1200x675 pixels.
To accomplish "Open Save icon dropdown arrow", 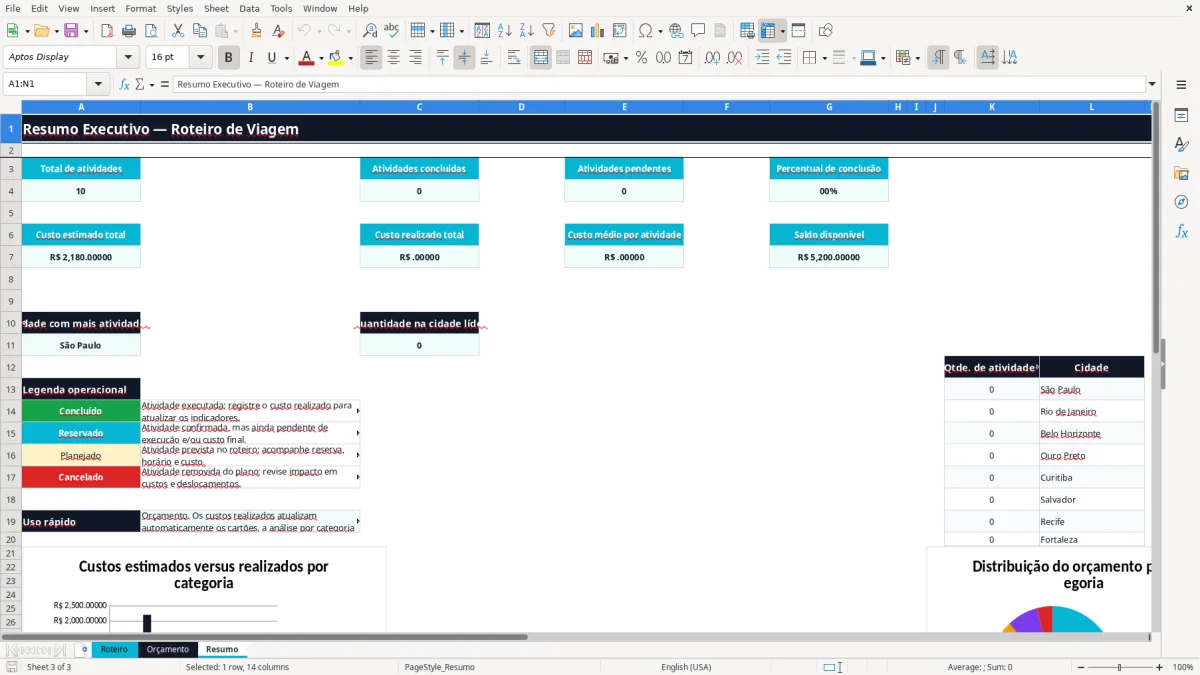I will [86, 31].
